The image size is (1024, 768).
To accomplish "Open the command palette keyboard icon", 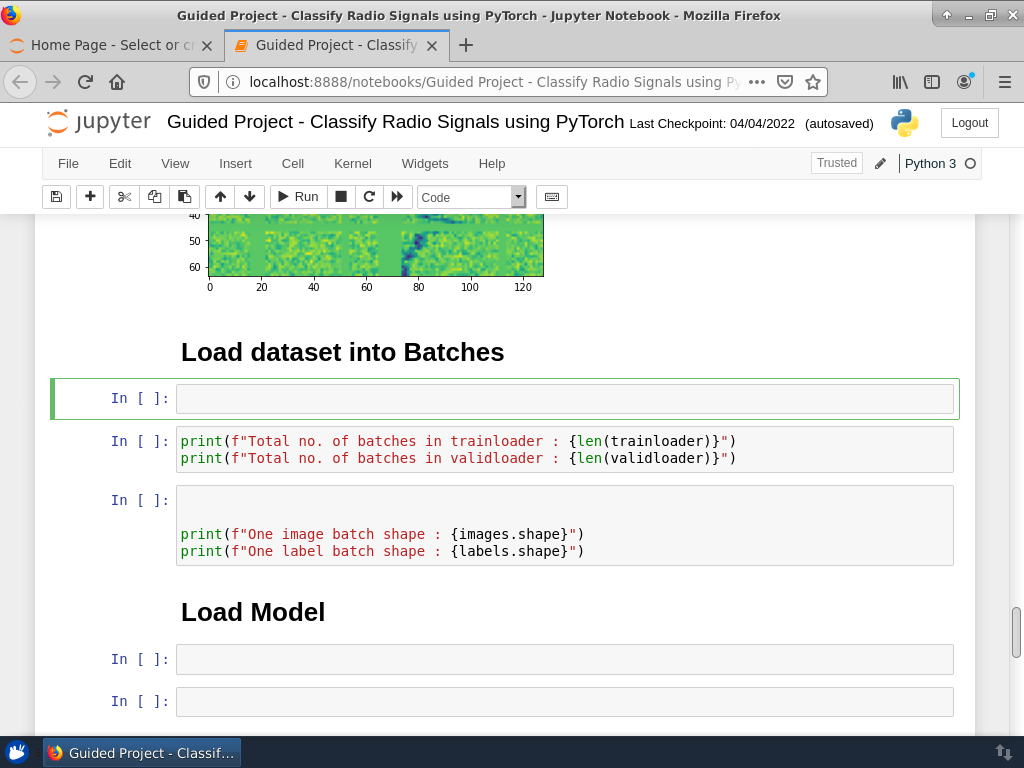I will 552,197.
